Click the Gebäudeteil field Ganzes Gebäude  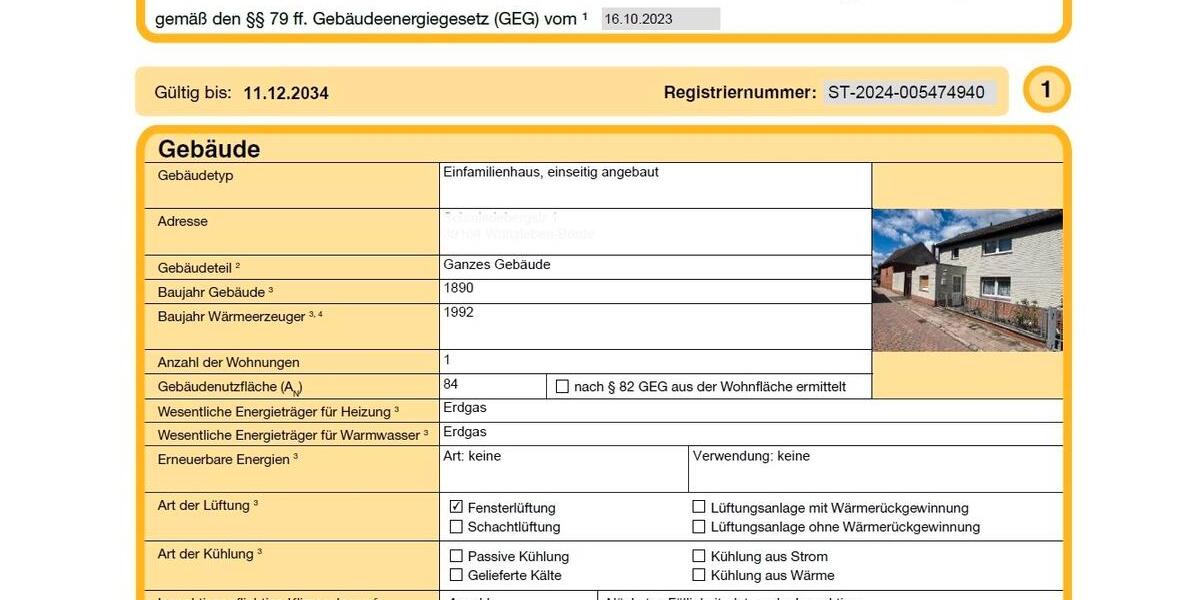click(655, 266)
